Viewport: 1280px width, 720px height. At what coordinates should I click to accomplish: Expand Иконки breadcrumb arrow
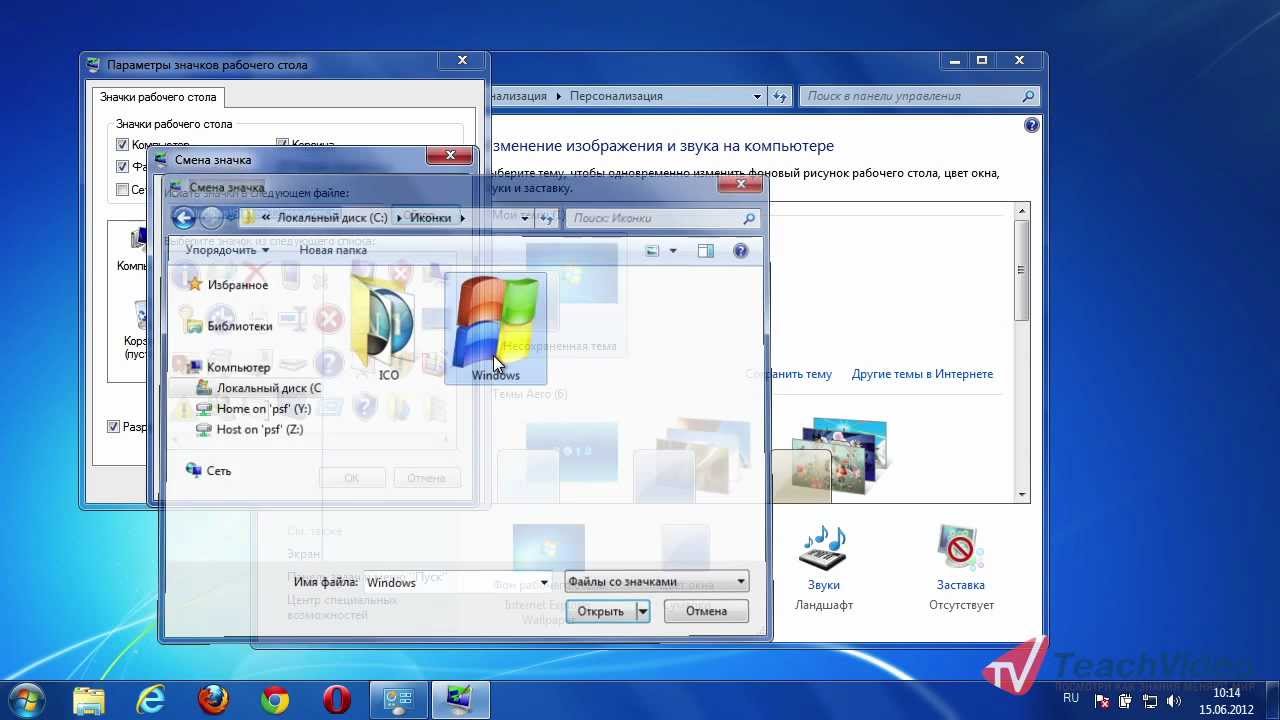coord(461,218)
